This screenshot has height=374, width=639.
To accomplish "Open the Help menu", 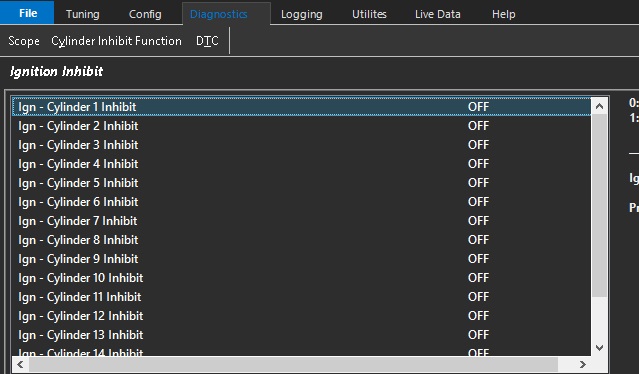I will point(504,14).
